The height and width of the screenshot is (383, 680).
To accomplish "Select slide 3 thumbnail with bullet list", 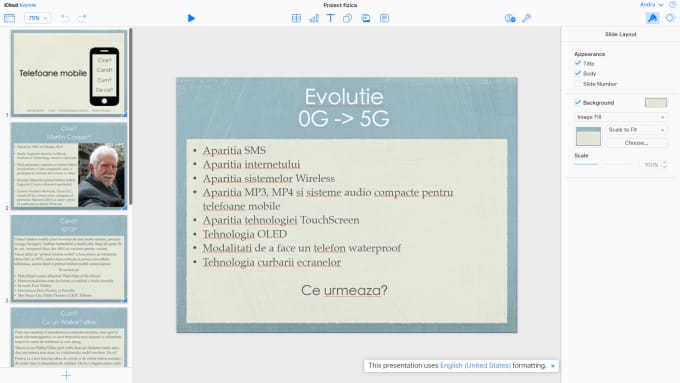I will [69, 259].
